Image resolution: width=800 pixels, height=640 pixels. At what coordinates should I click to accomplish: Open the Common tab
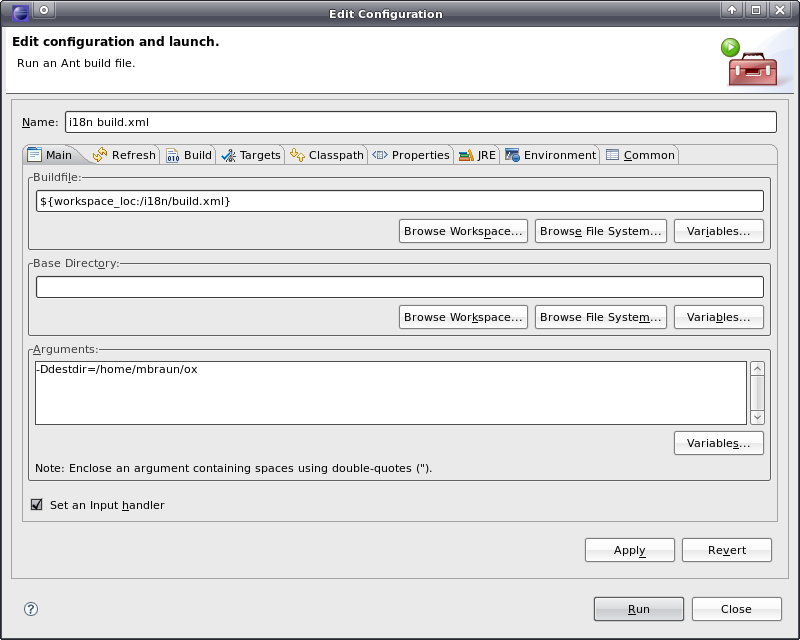pos(640,155)
